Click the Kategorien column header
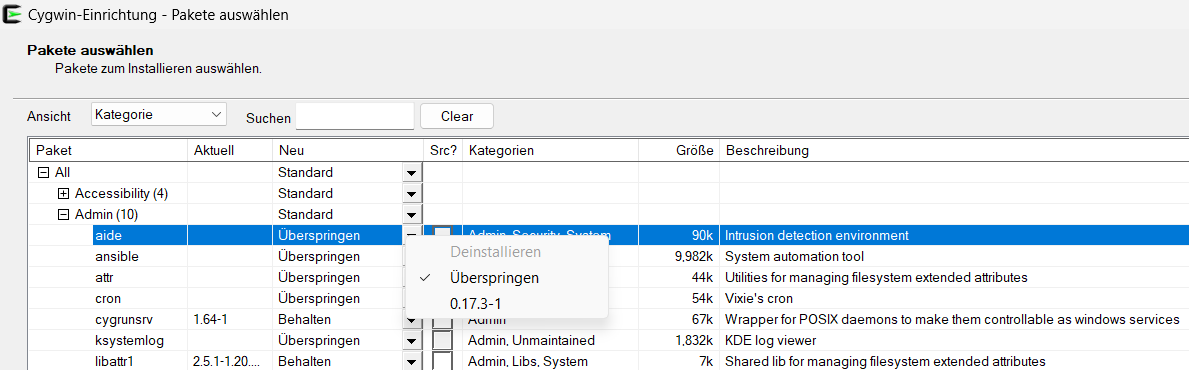Screen dimensions: 1189x370 [551, 151]
